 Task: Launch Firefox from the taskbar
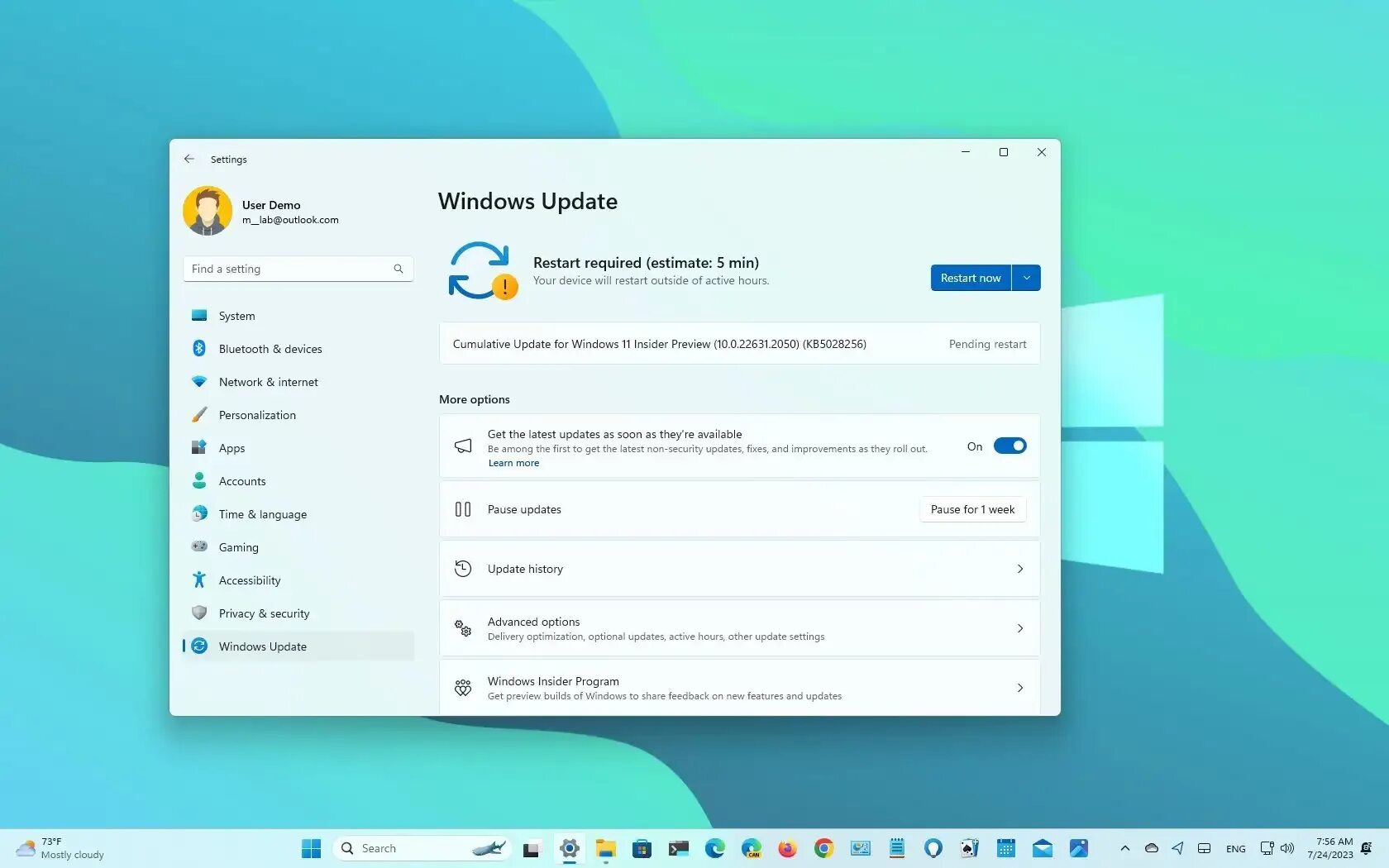[x=787, y=848]
